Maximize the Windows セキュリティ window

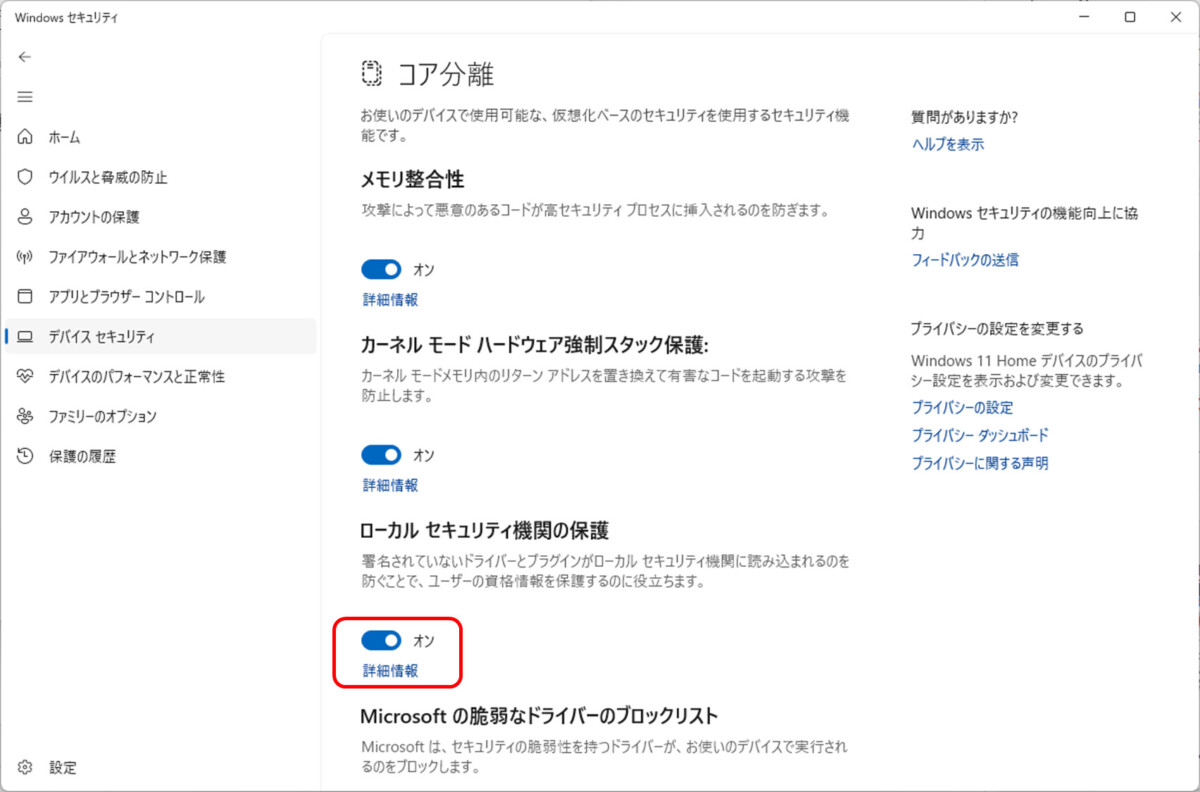1129,17
